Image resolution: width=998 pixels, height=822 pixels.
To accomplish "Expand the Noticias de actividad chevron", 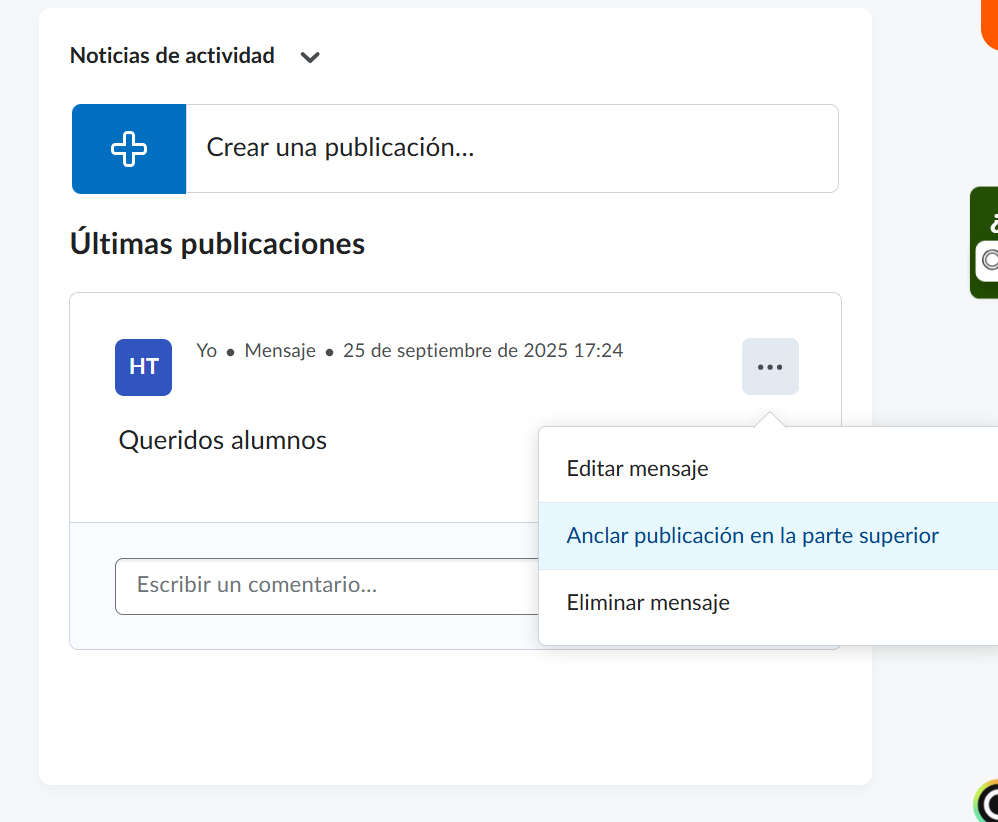I will tap(310, 57).
